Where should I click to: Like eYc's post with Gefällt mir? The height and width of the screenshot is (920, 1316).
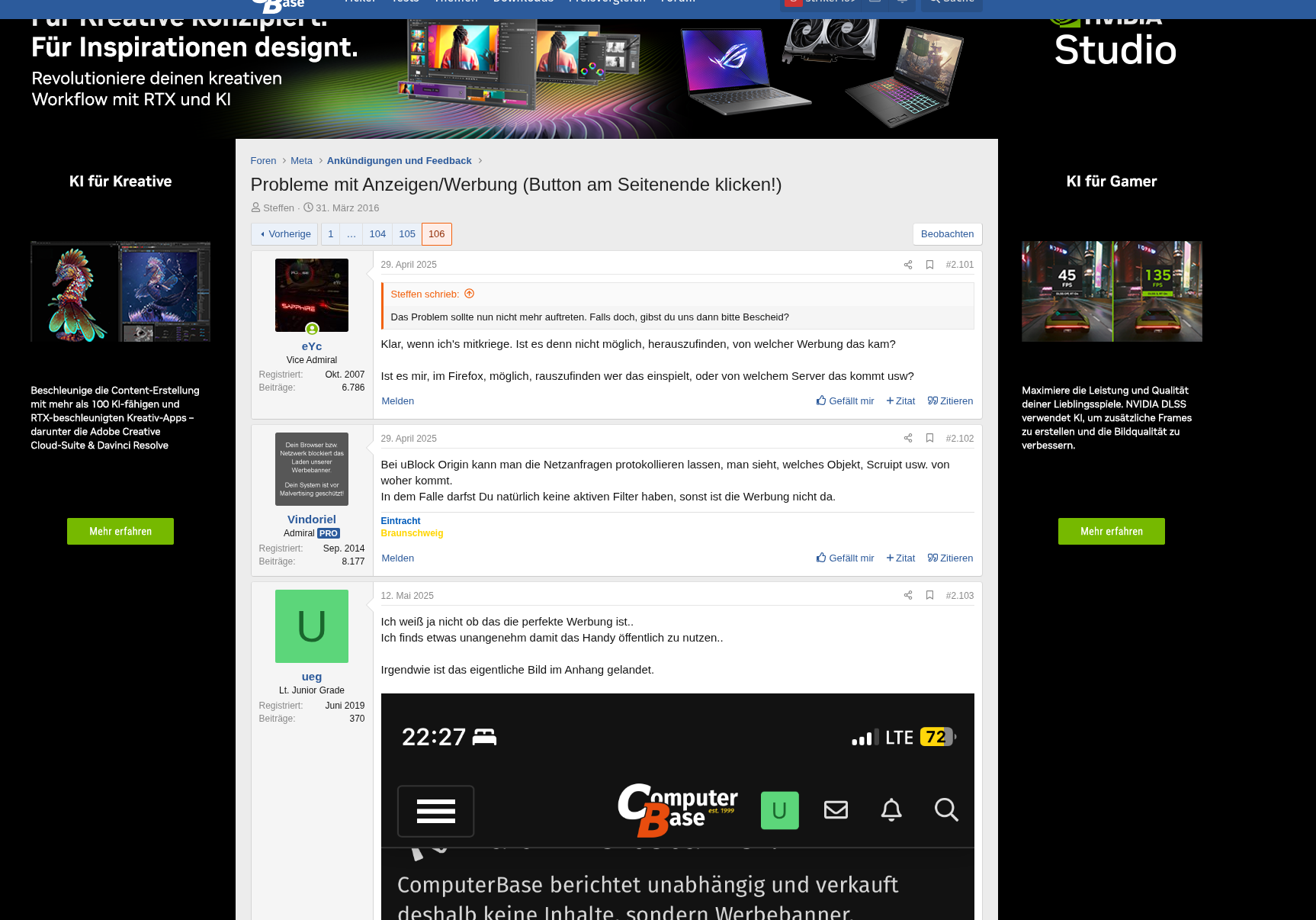click(x=845, y=401)
